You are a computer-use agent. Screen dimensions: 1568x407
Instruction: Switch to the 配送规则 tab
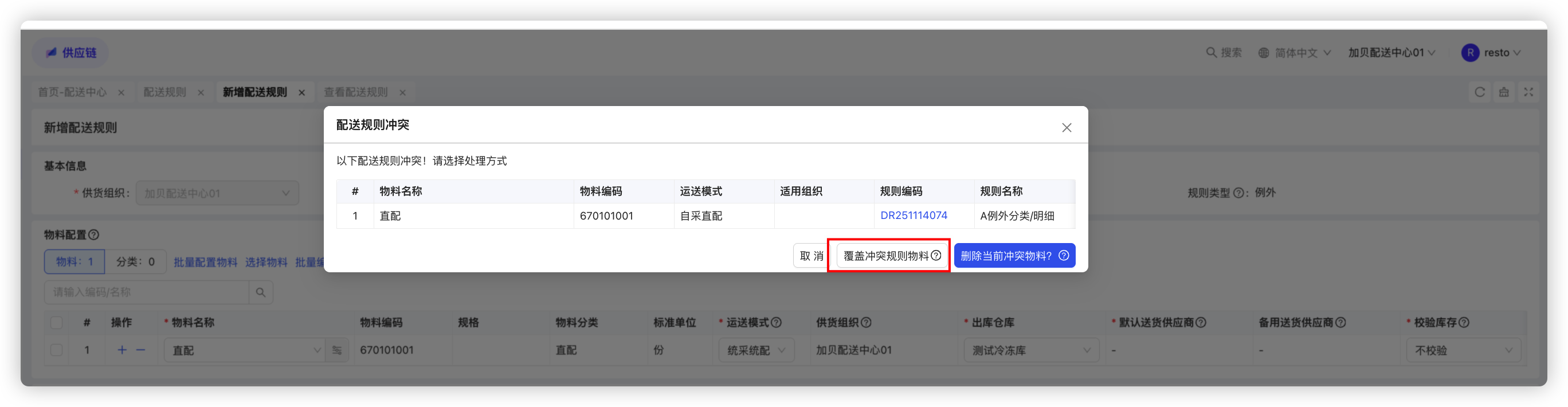click(x=165, y=92)
